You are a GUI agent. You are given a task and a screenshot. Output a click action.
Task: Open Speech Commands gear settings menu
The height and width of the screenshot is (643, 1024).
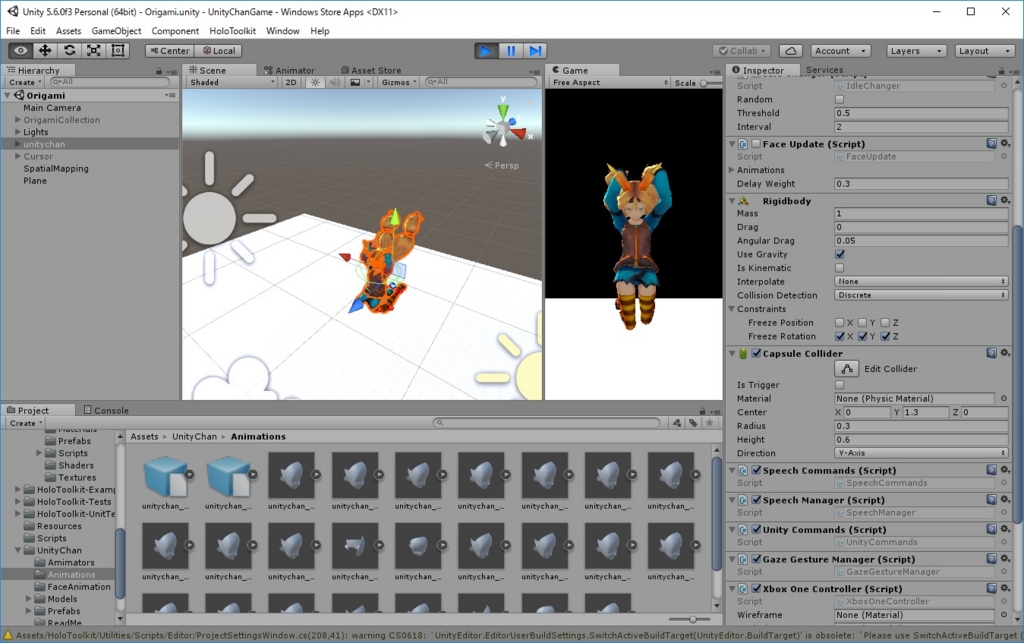click(x=1005, y=470)
